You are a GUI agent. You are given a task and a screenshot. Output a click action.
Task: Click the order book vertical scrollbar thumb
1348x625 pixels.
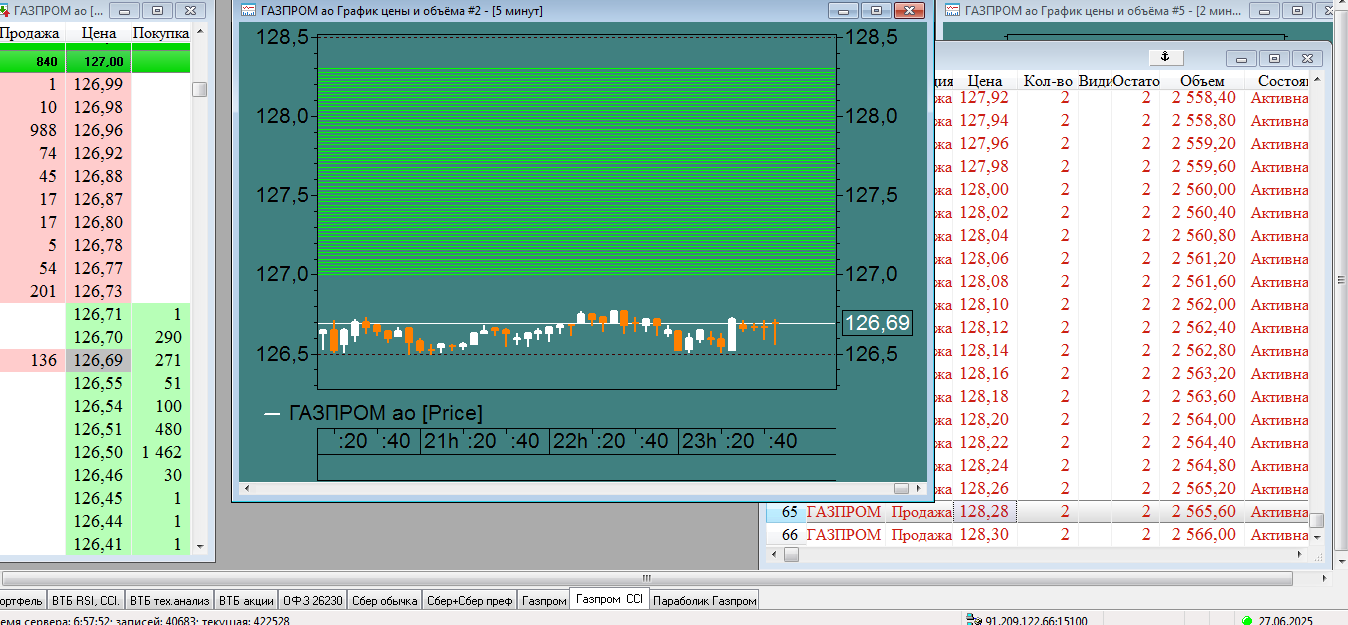click(x=200, y=89)
